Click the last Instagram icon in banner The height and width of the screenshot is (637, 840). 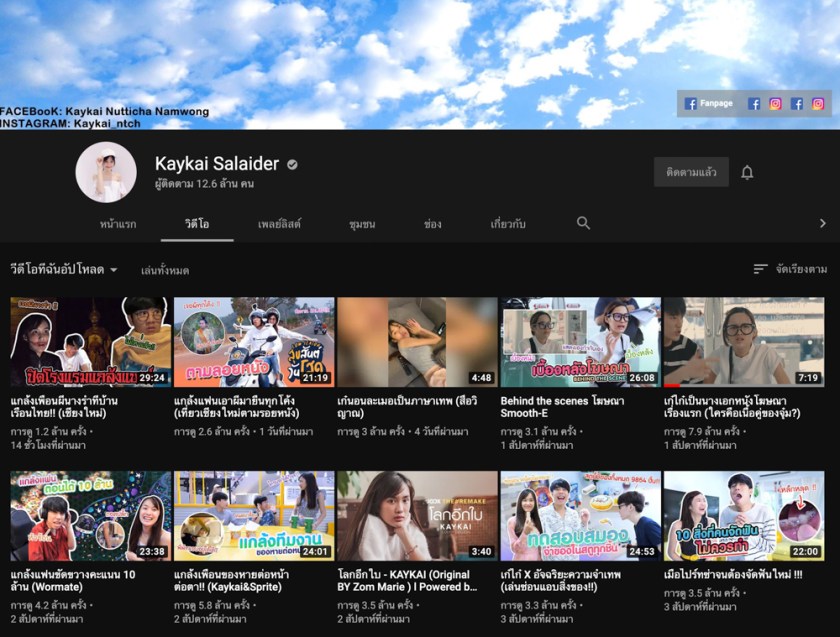click(818, 103)
